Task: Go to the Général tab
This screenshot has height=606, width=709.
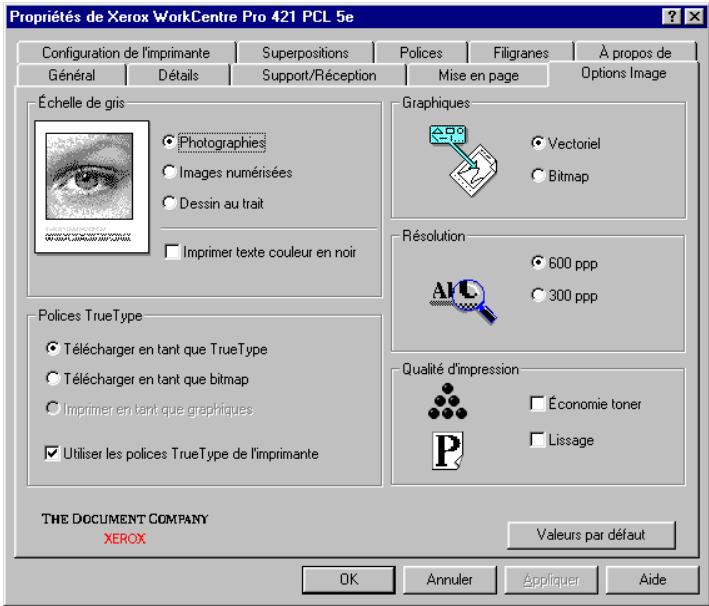Action: click(x=71, y=75)
